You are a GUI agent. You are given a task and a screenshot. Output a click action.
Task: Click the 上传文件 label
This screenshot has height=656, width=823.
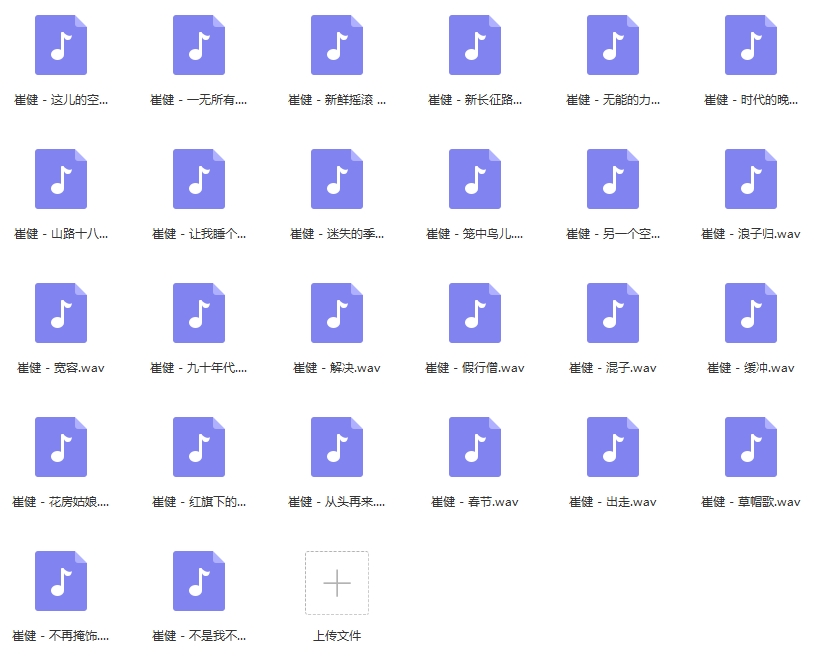pyautogui.click(x=337, y=636)
